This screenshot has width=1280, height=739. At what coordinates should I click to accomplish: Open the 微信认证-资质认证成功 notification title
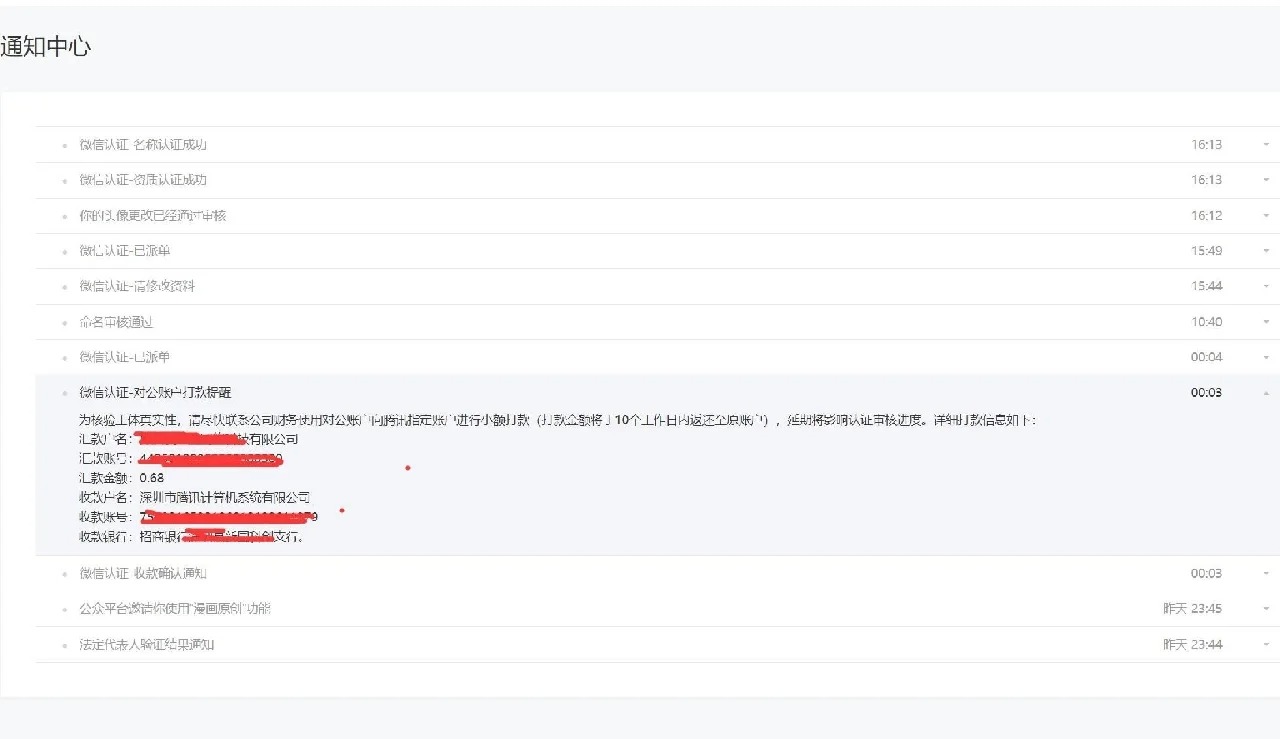(143, 180)
